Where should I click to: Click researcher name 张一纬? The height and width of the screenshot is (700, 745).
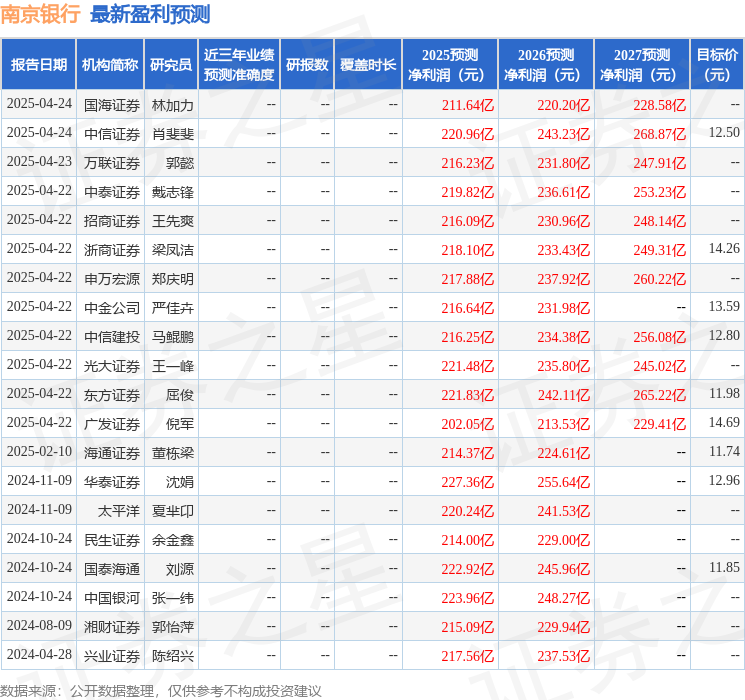pos(172,598)
